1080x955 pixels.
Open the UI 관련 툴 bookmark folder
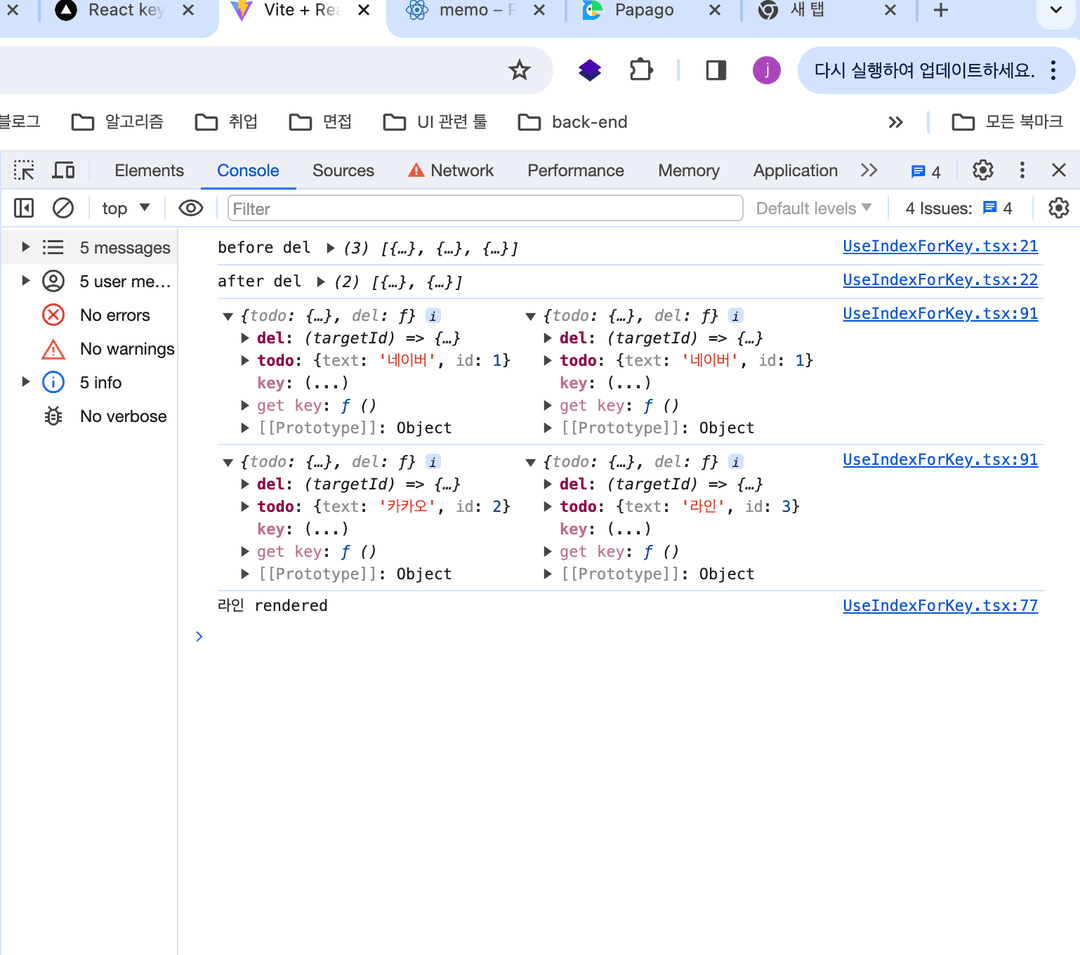pos(435,122)
